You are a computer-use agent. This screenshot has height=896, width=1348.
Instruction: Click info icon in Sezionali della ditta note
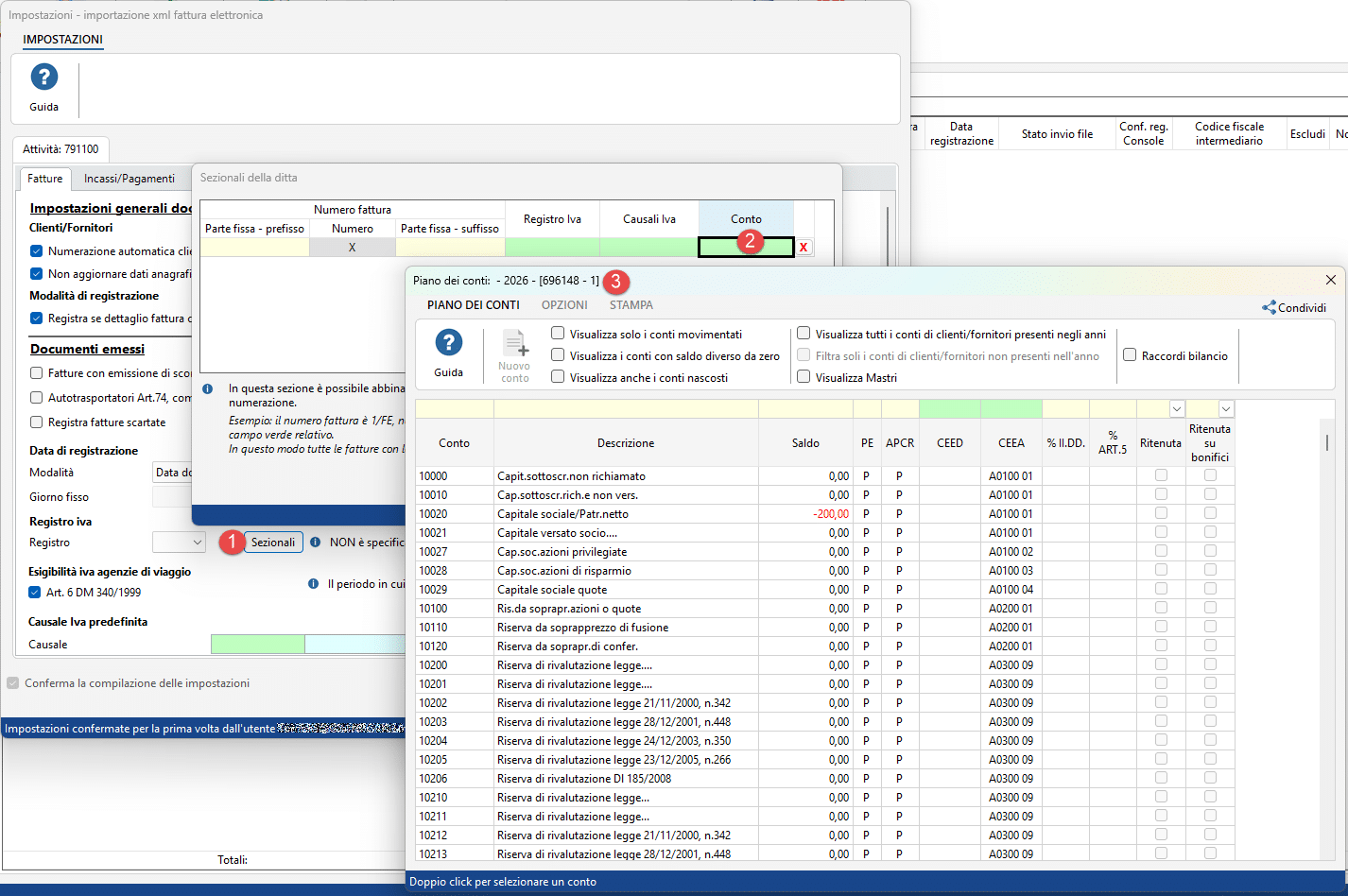click(208, 388)
